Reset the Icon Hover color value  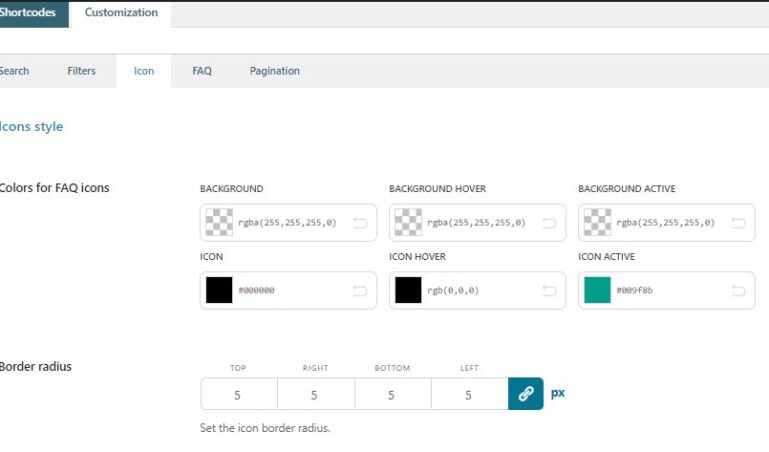click(549, 291)
